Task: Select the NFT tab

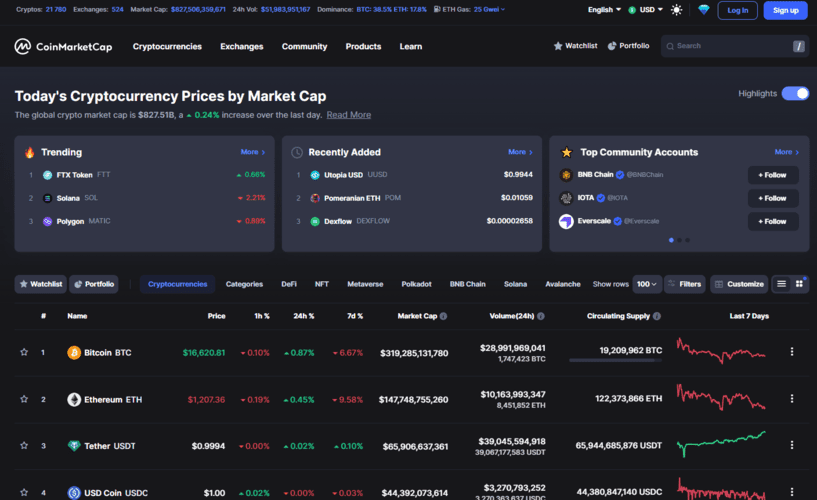Action: tap(321, 284)
